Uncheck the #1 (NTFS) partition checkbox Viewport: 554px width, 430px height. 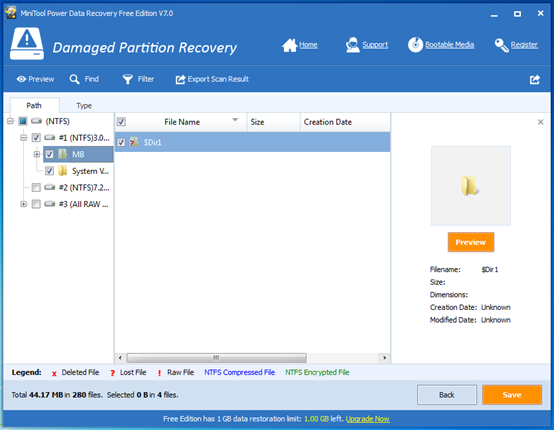coord(36,137)
